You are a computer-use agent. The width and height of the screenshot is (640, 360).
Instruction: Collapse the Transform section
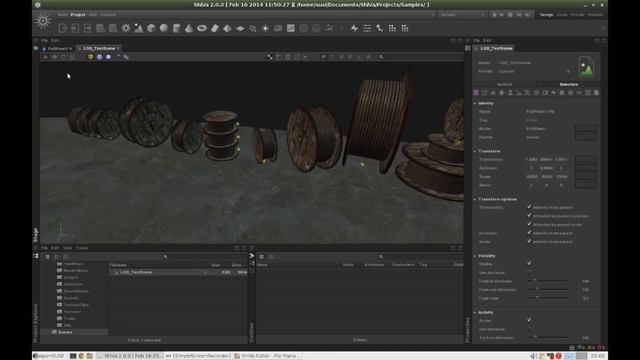(475, 151)
